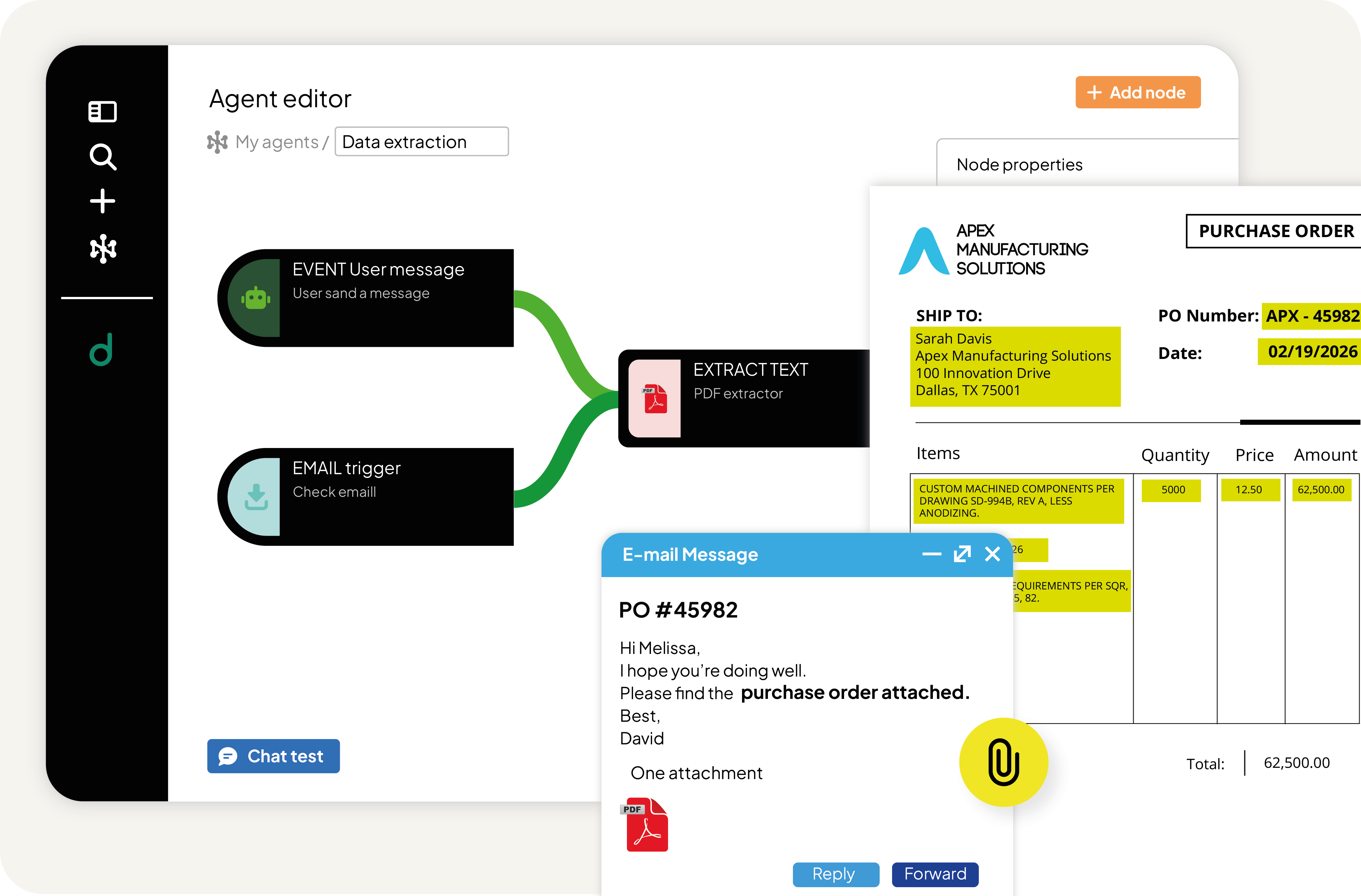This screenshot has height=896, width=1361.
Task: Click highlighted amount 62,500.00 cell
Action: (x=1322, y=490)
